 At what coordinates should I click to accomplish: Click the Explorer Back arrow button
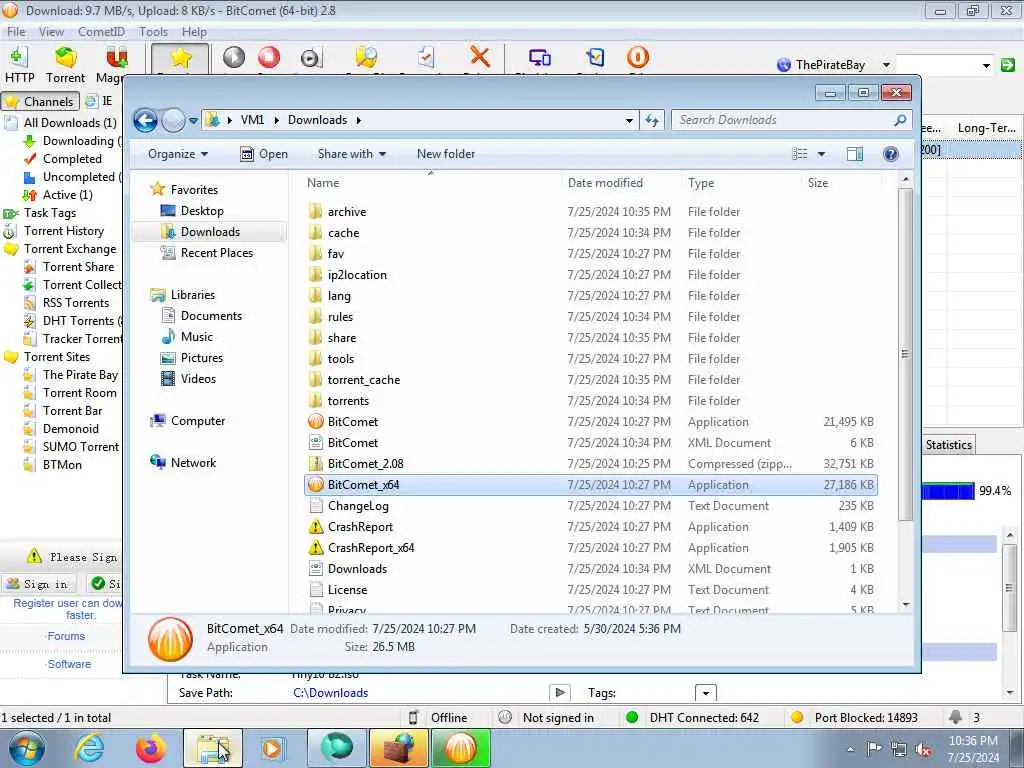145,120
